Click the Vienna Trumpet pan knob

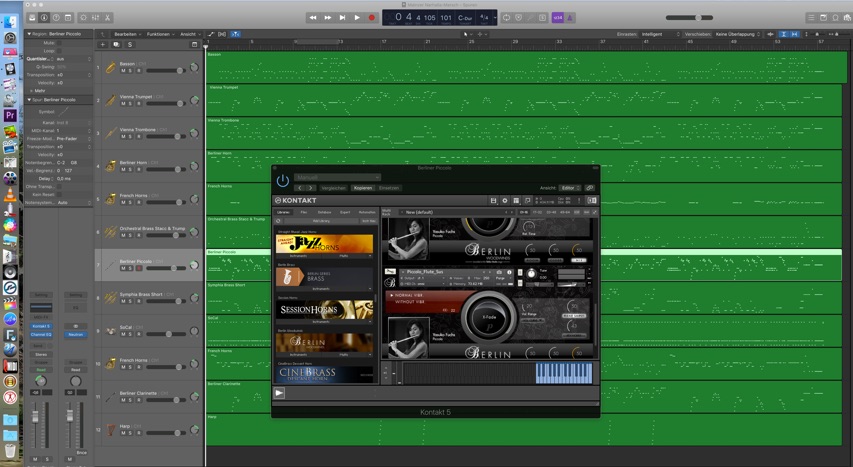pos(194,101)
